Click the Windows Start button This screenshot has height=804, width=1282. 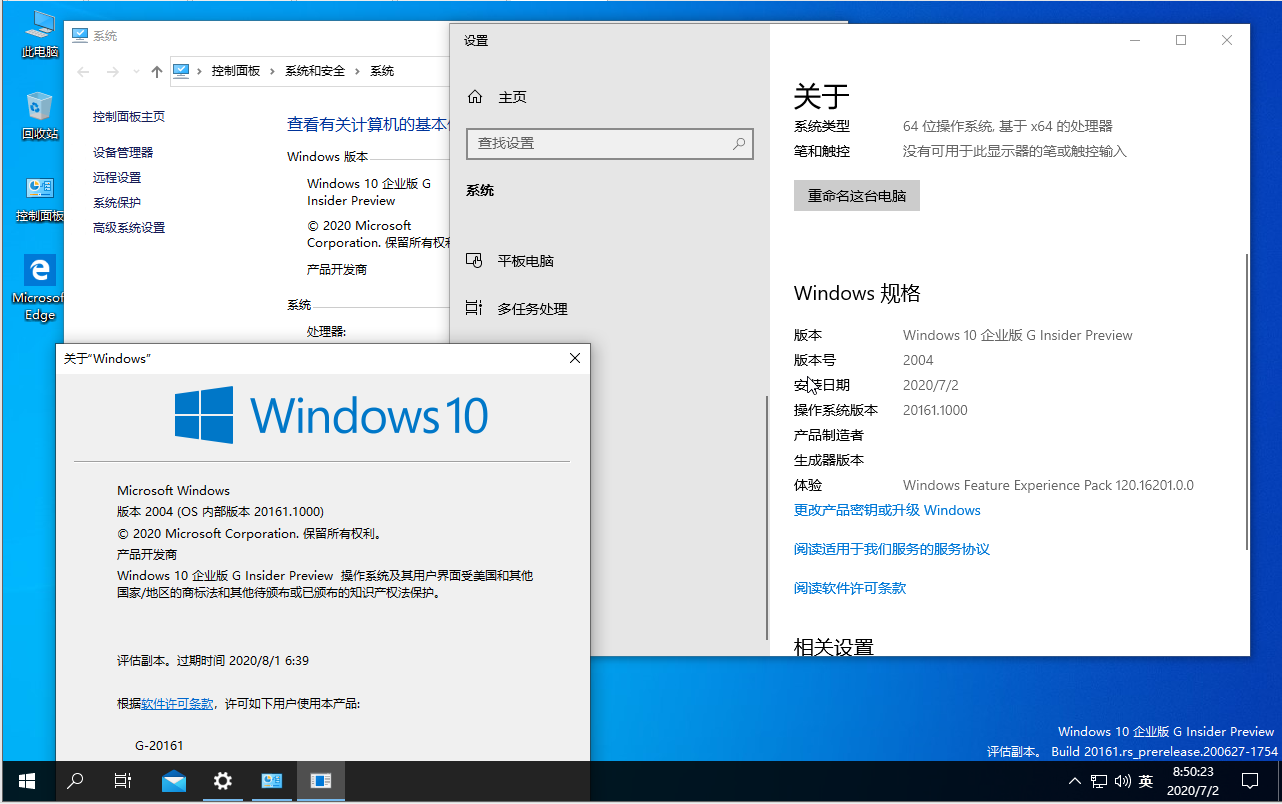26,781
